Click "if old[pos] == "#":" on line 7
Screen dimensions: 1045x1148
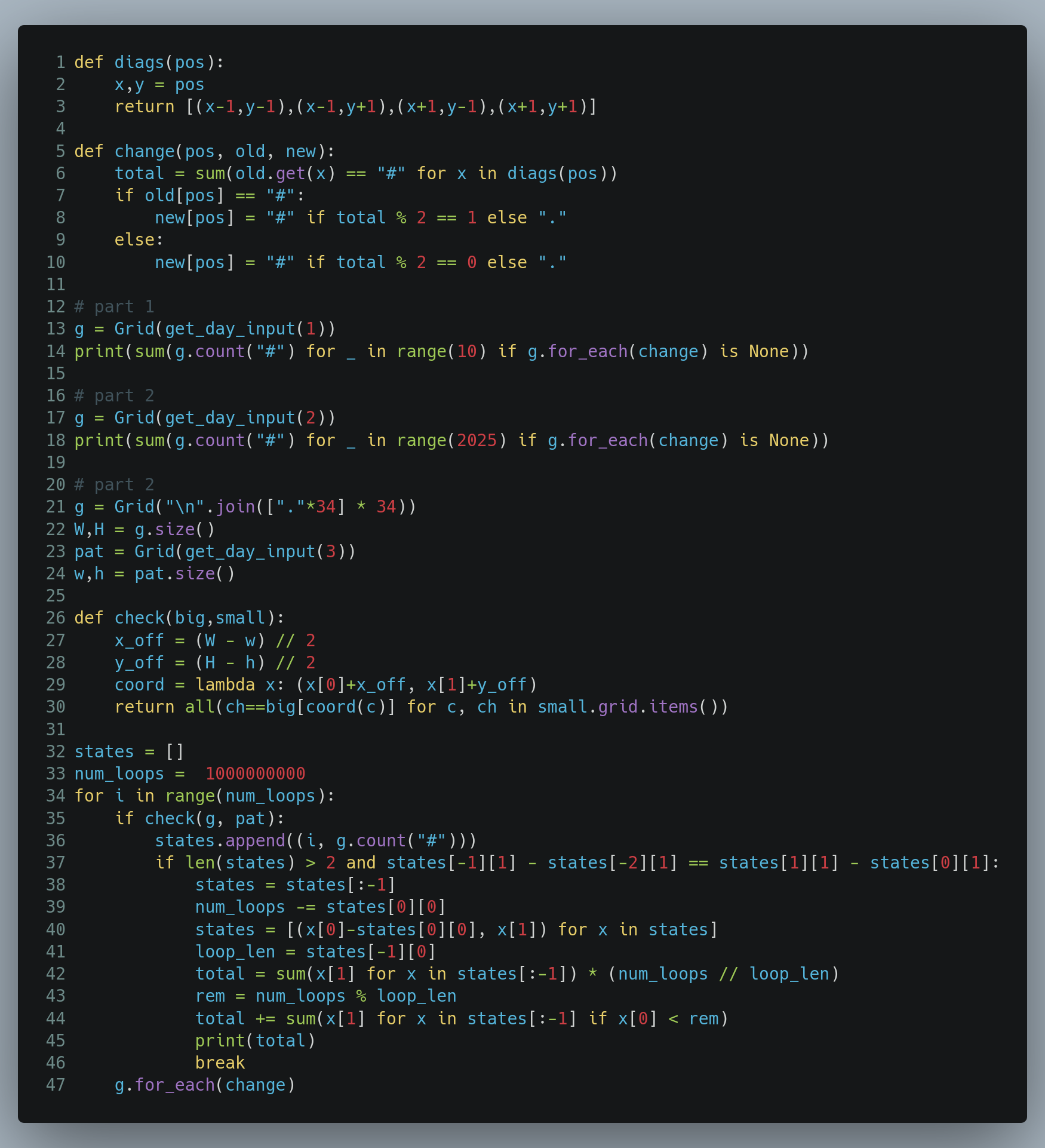(210, 196)
